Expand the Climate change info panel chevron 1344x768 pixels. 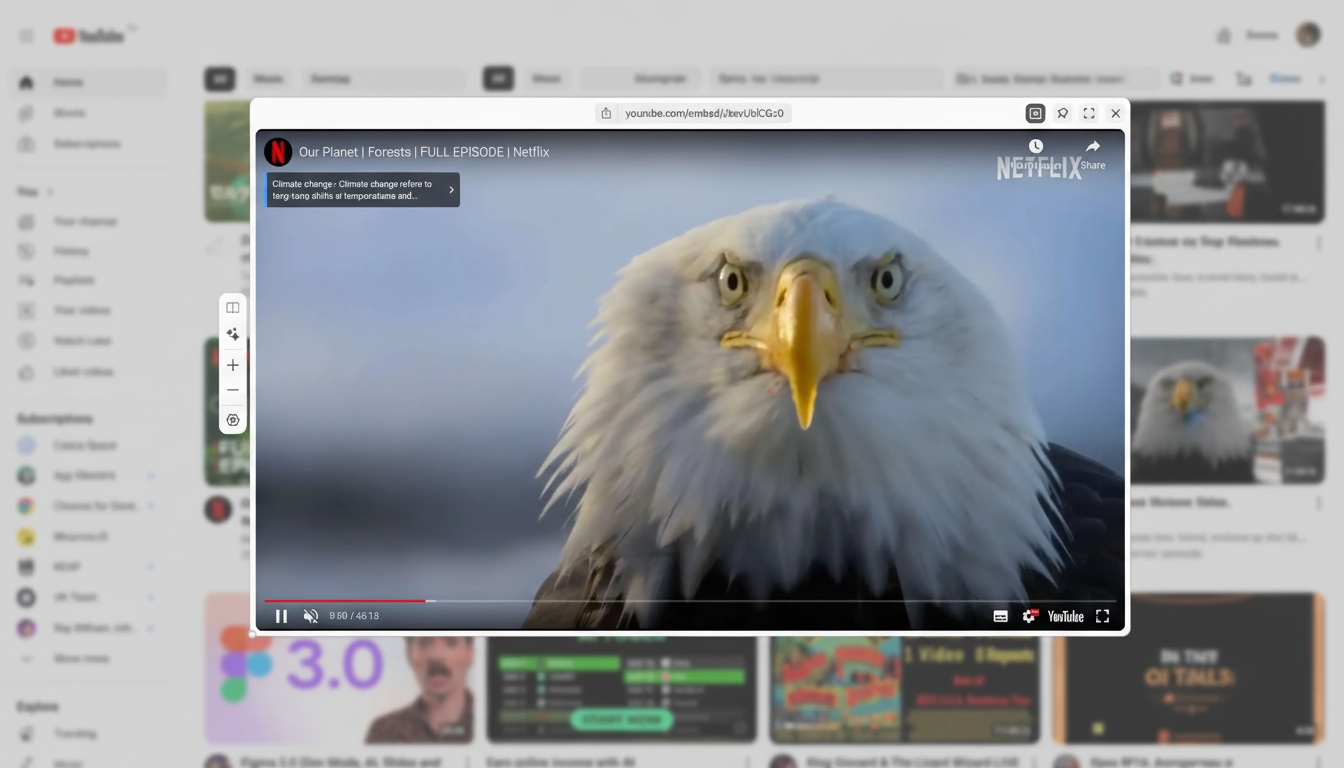click(451, 190)
